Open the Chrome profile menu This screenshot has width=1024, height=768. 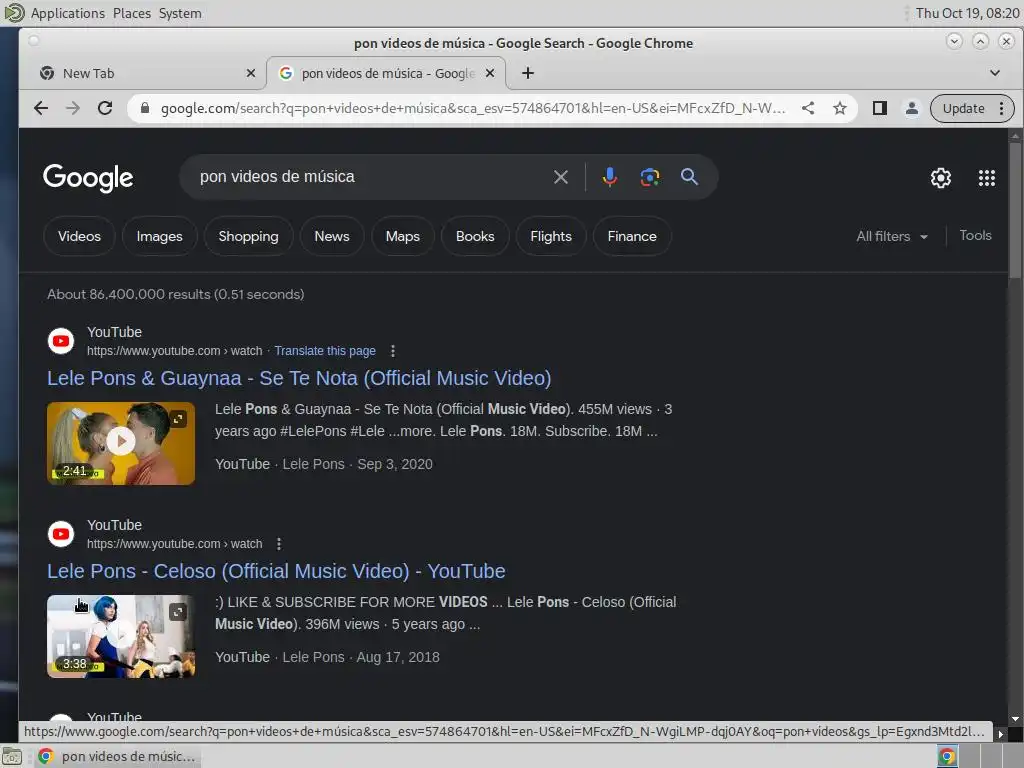(912, 108)
